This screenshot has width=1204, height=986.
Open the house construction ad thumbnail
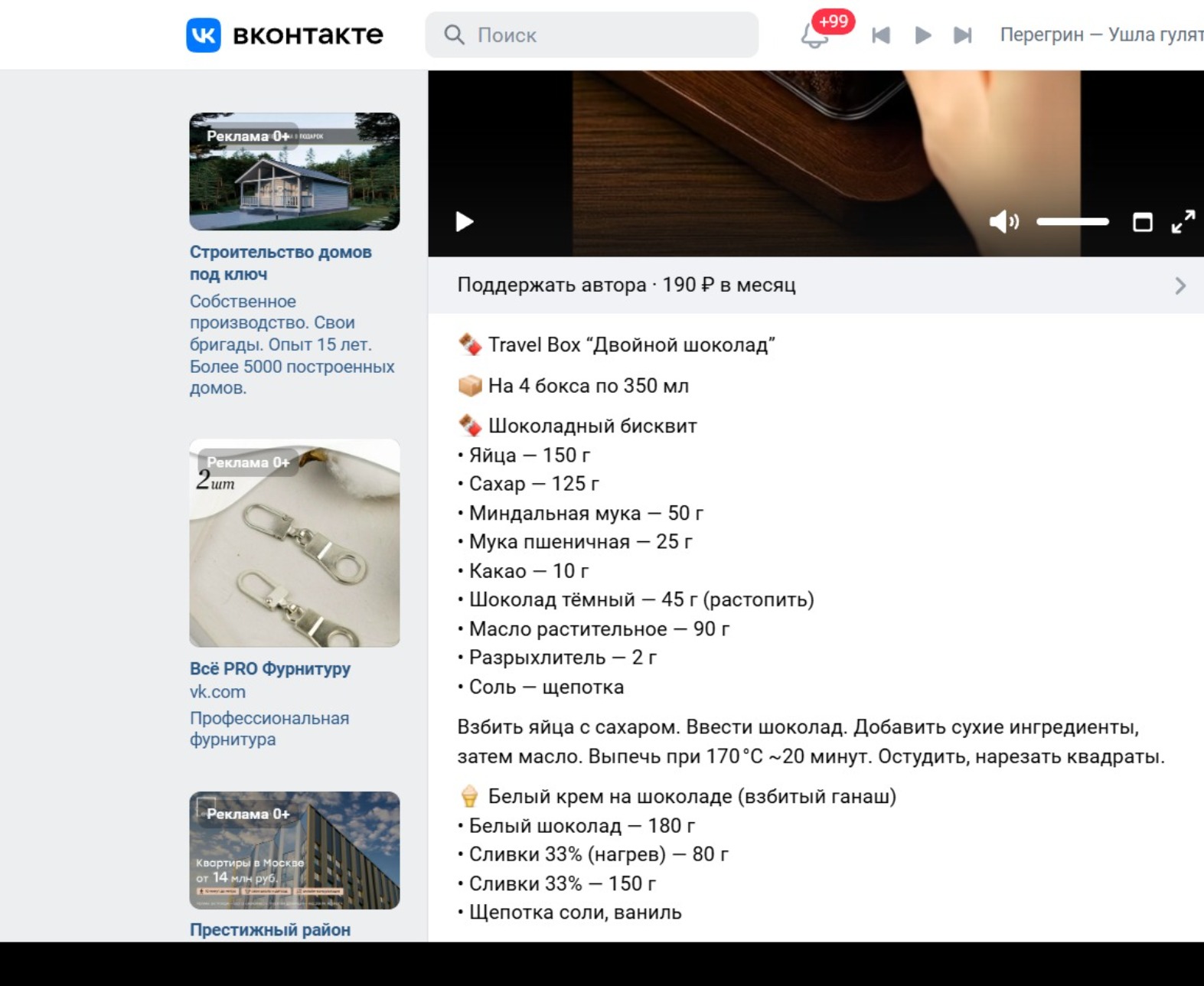[295, 171]
